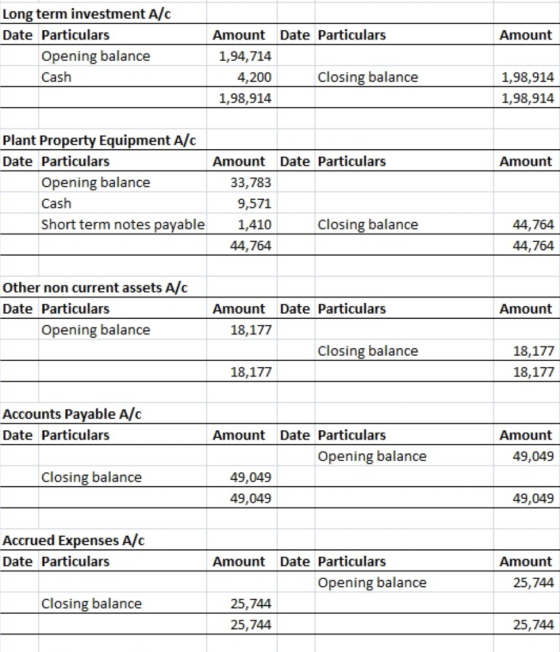Screen dimensions: 560x652
Task: Click the Accrued Expenses left total 25,744
Action: pyautogui.click(x=251, y=625)
